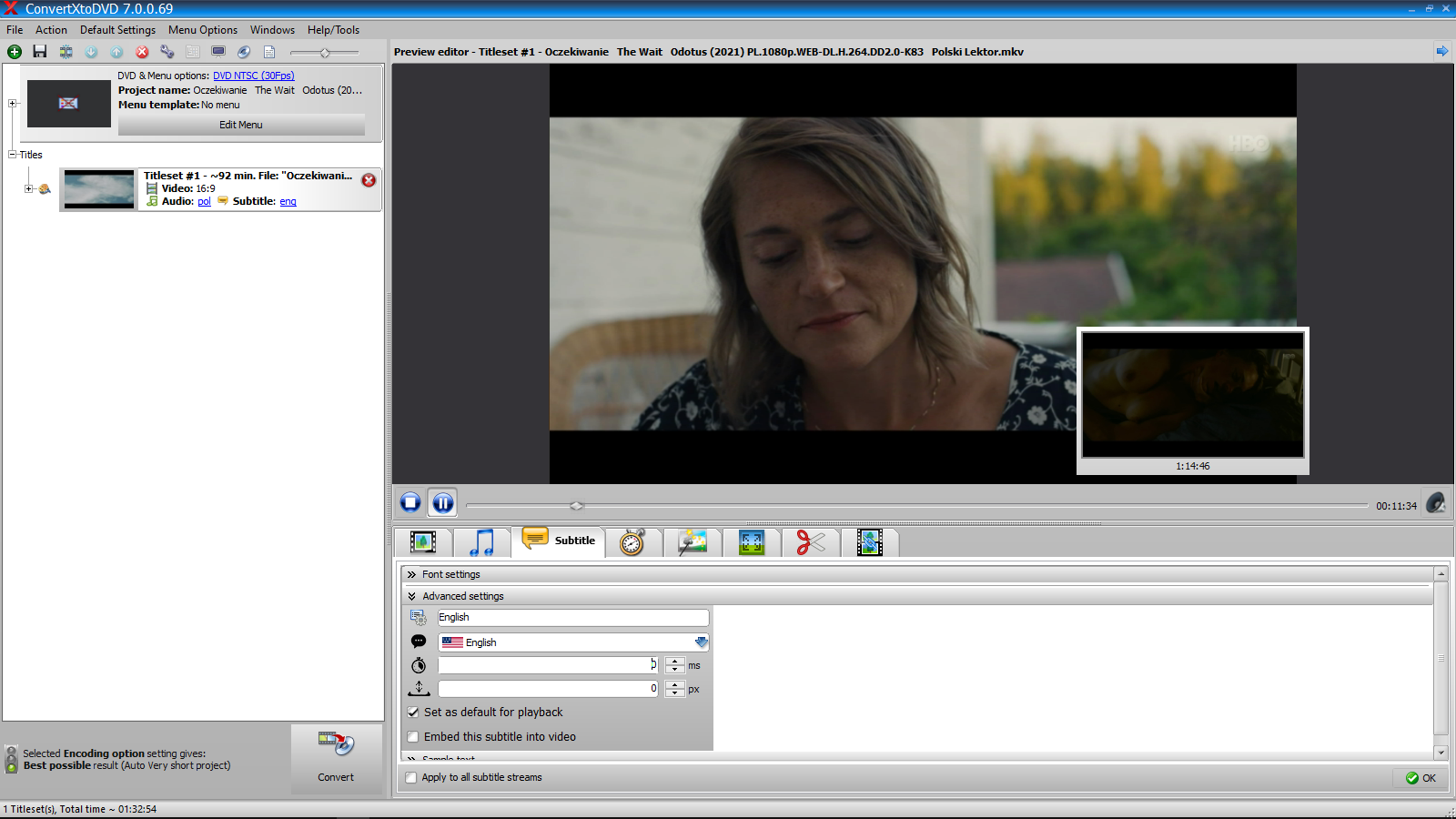This screenshot has height=819, width=1456.
Task: Click the playback seek slider handle
Action: (x=576, y=505)
